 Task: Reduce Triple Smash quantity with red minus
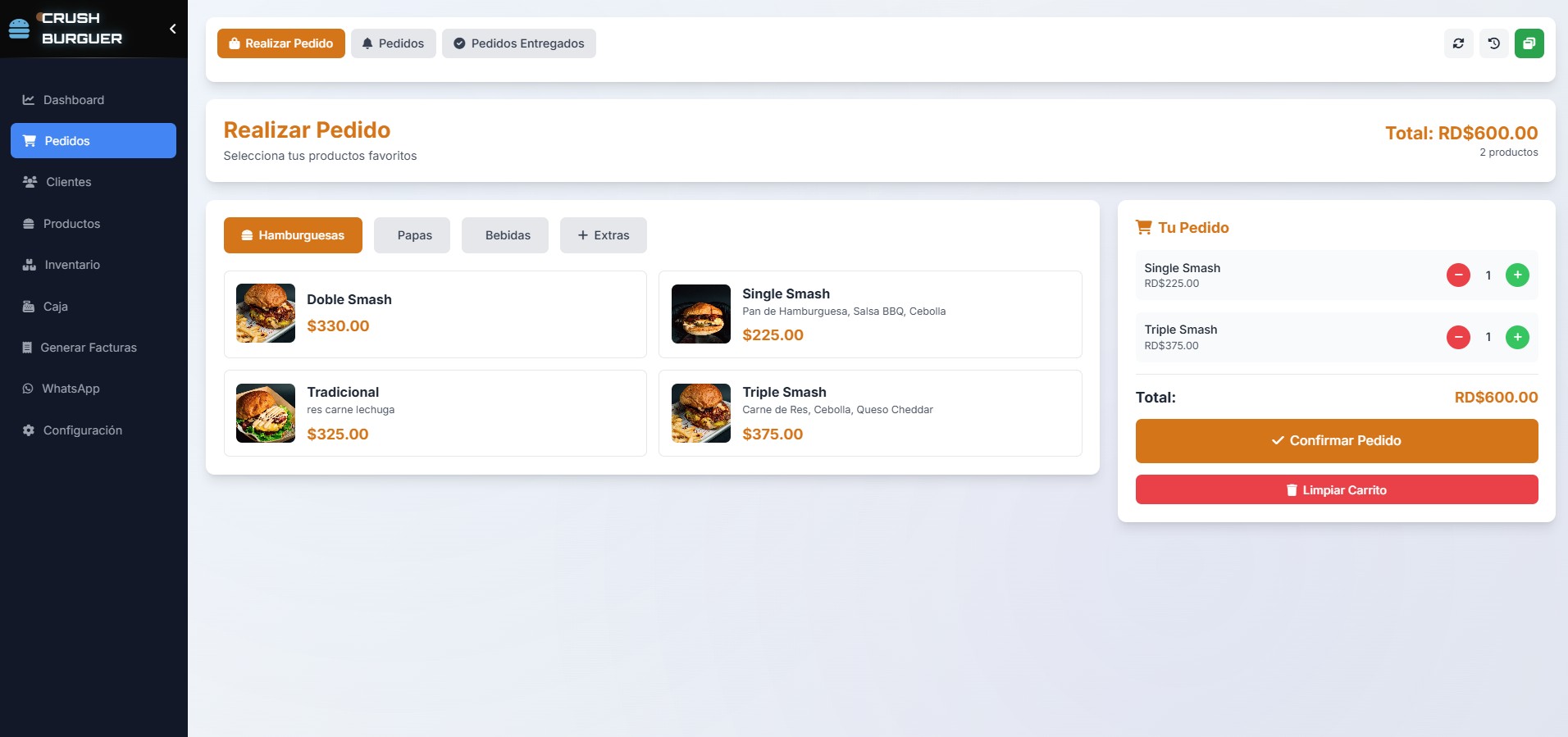point(1458,337)
